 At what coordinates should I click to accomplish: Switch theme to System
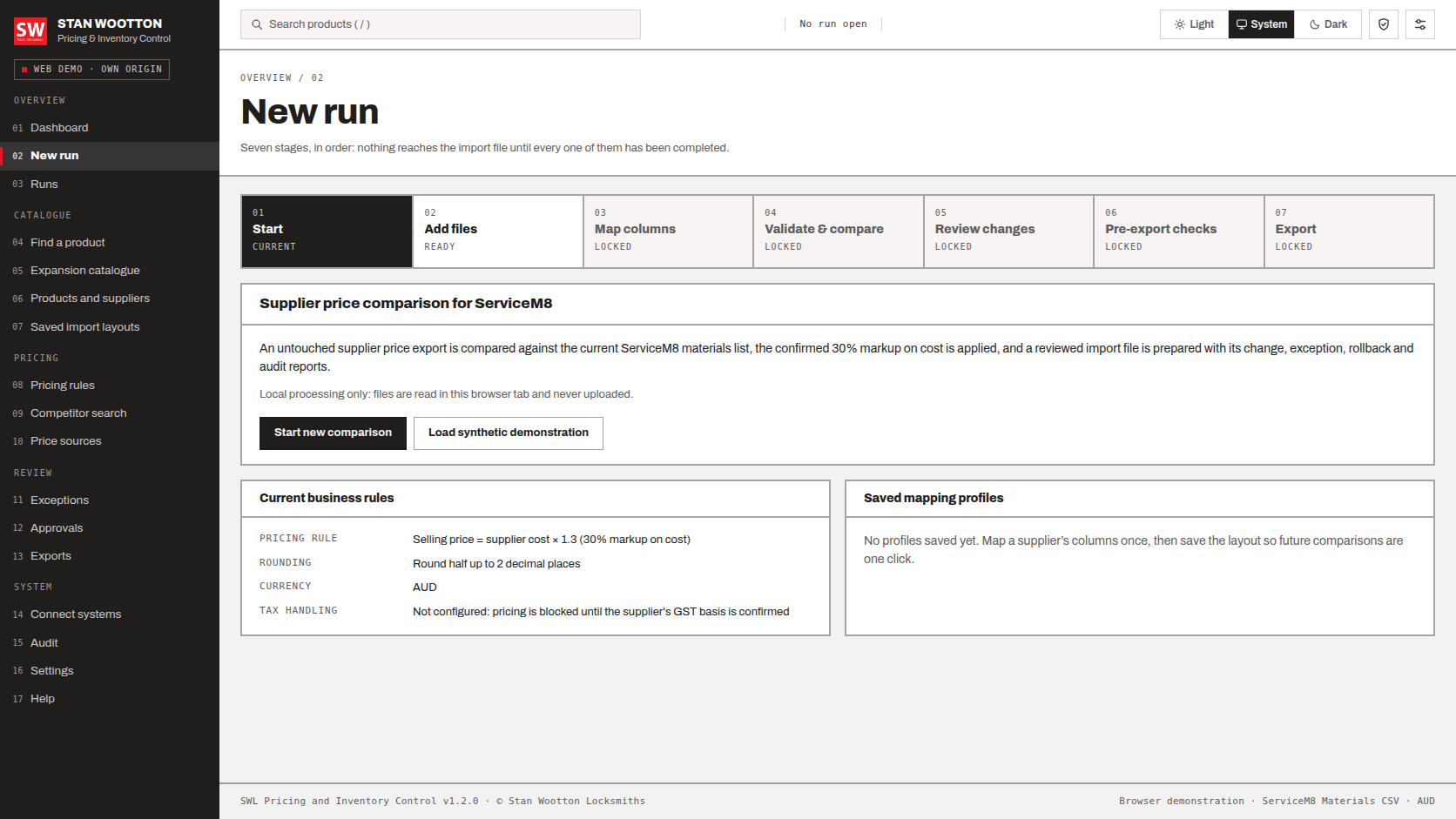(x=1261, y=24)
